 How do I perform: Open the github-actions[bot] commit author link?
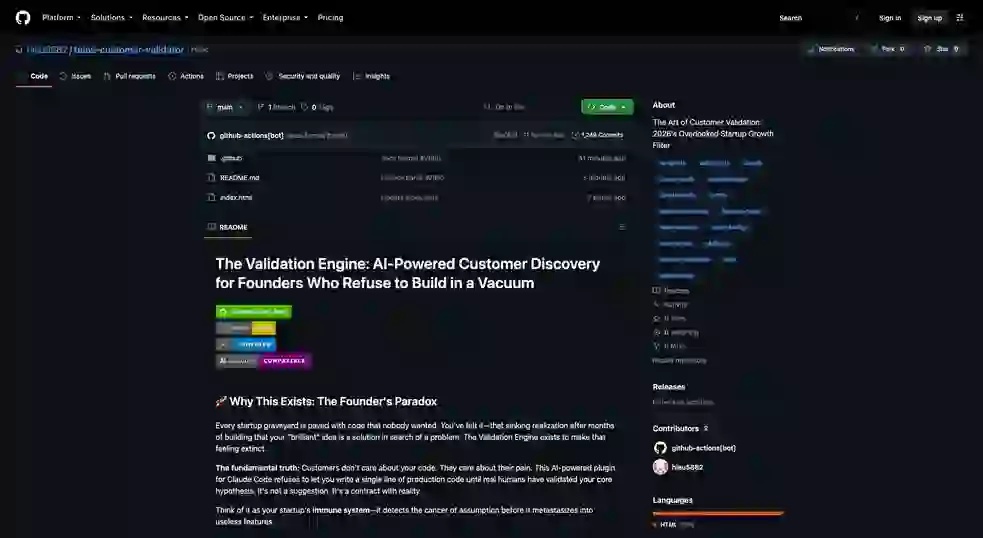(x=251, y=135)
